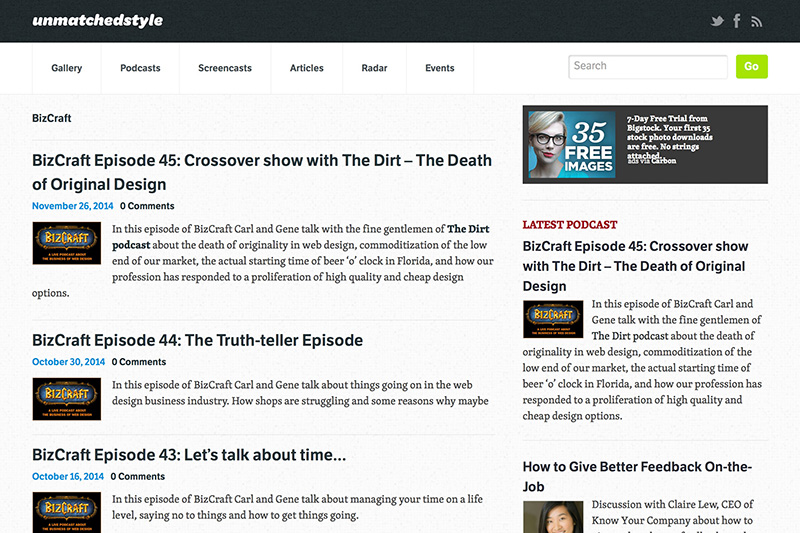Open the Gallery menu item
Screen dimensions: 800x533
(66, 68)
